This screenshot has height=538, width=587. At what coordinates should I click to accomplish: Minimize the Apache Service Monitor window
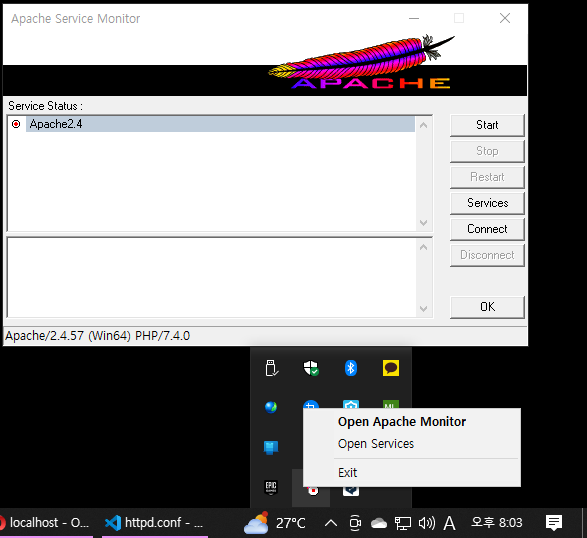(x=414, y=18)
